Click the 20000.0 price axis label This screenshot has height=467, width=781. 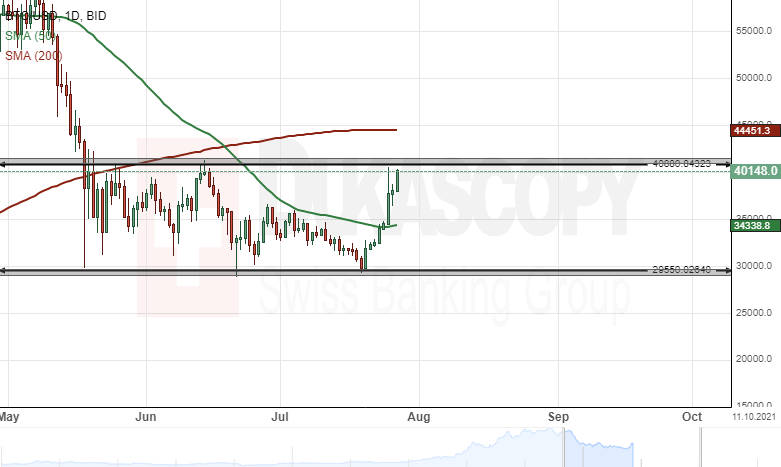pyautogui.click(x=754, y=359)
